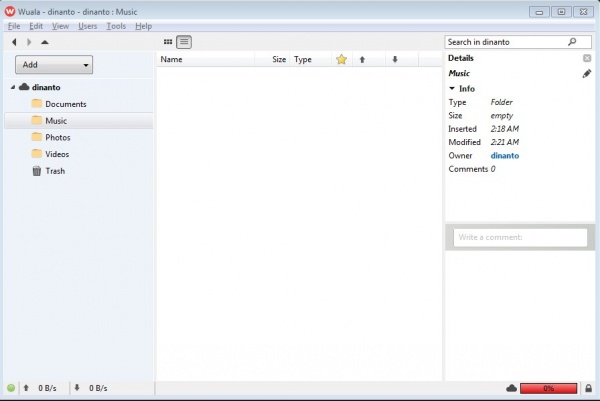Open the Videos folder
This screenshot has width=600, height=401.
pos(51,154)
